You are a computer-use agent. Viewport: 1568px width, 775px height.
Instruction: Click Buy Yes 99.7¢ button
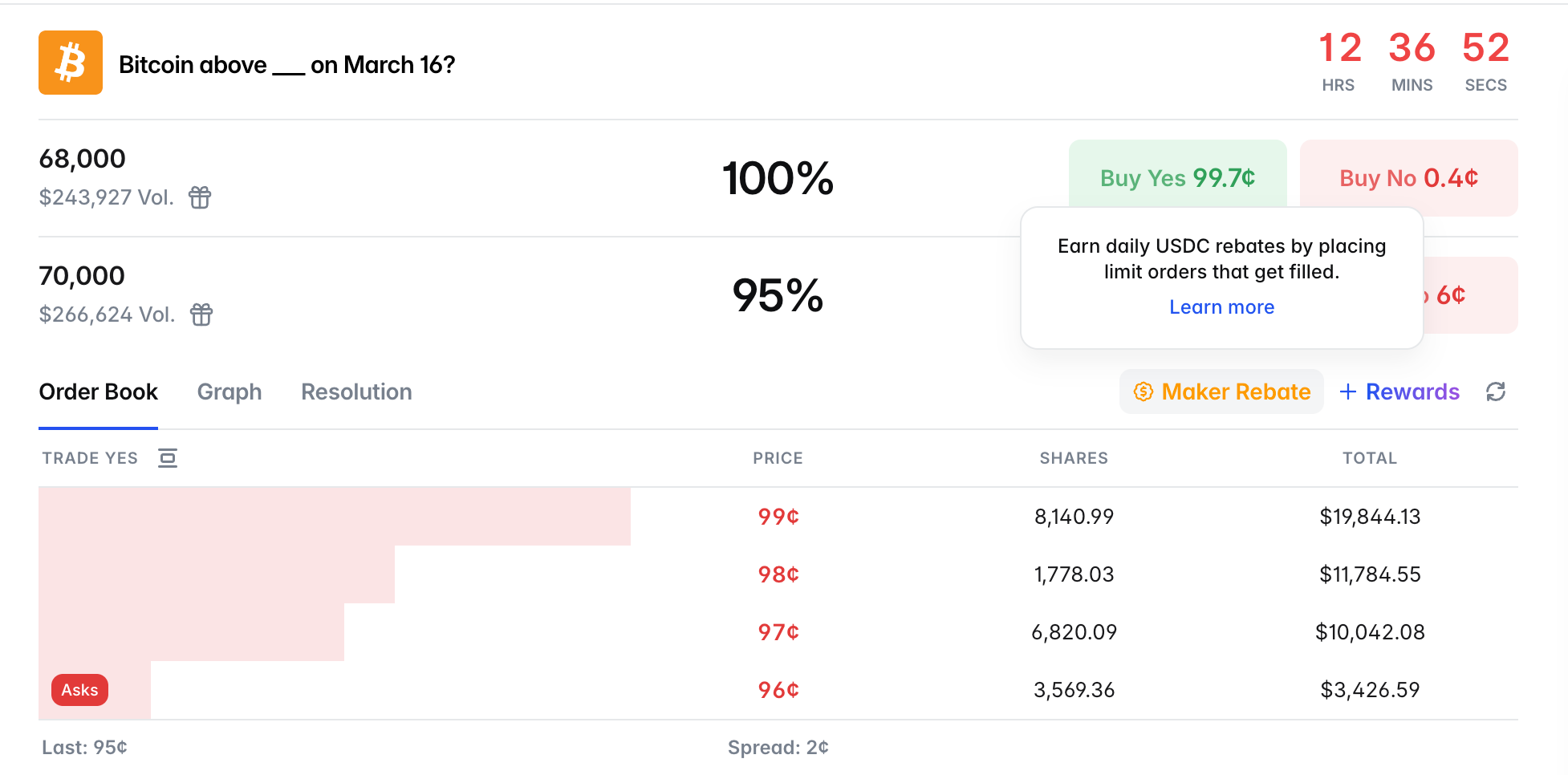pos(1177,177)
